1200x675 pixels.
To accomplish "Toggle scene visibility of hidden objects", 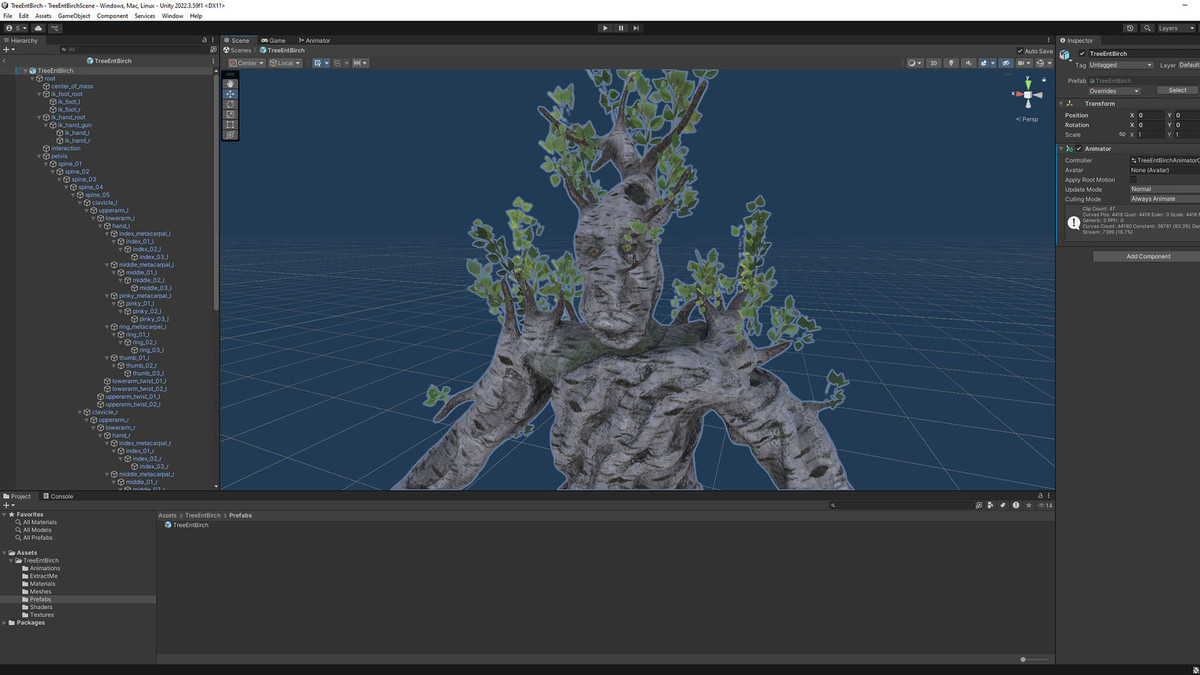I will 1006,63.
